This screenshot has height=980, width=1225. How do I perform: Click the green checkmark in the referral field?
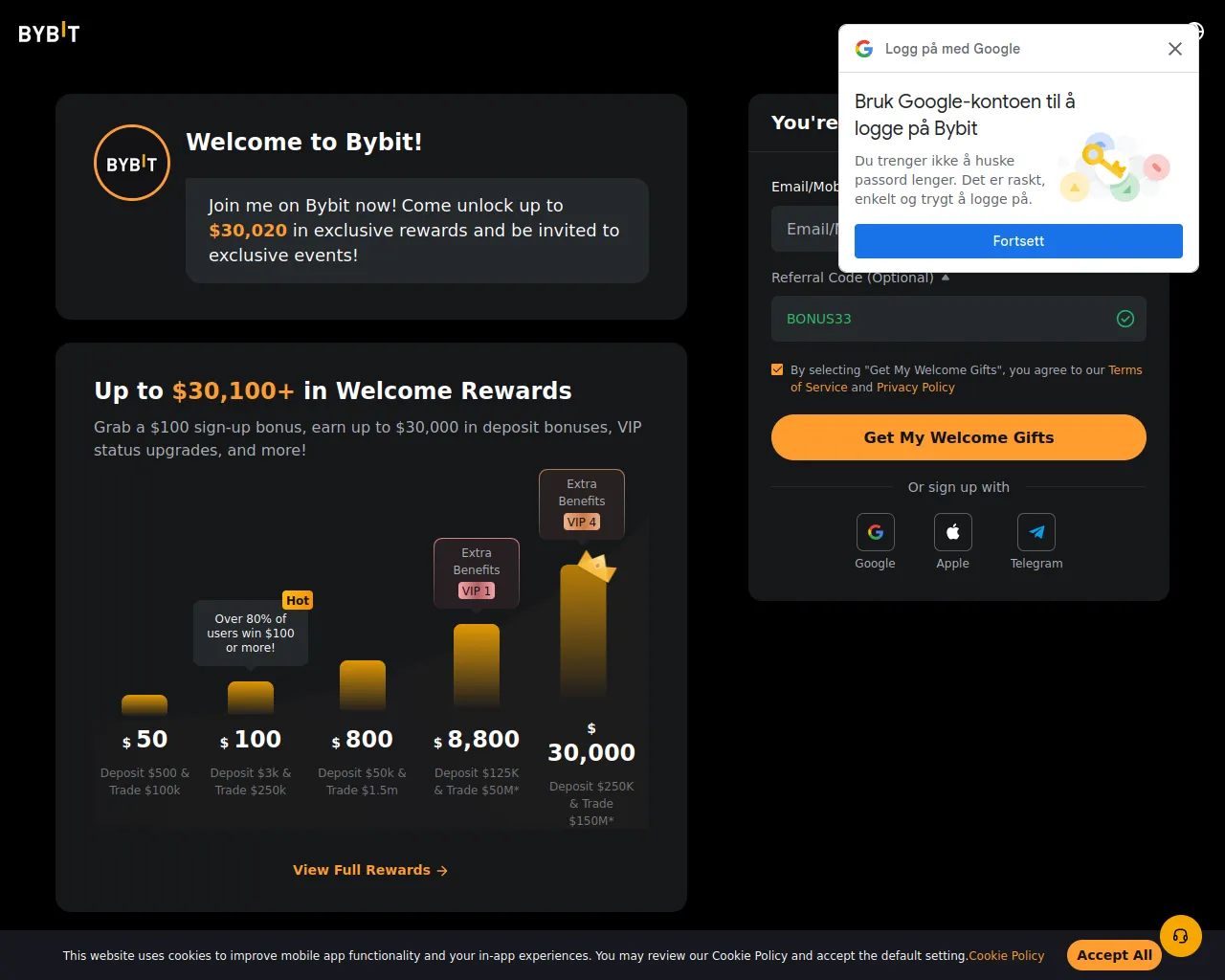[1125, 319]
